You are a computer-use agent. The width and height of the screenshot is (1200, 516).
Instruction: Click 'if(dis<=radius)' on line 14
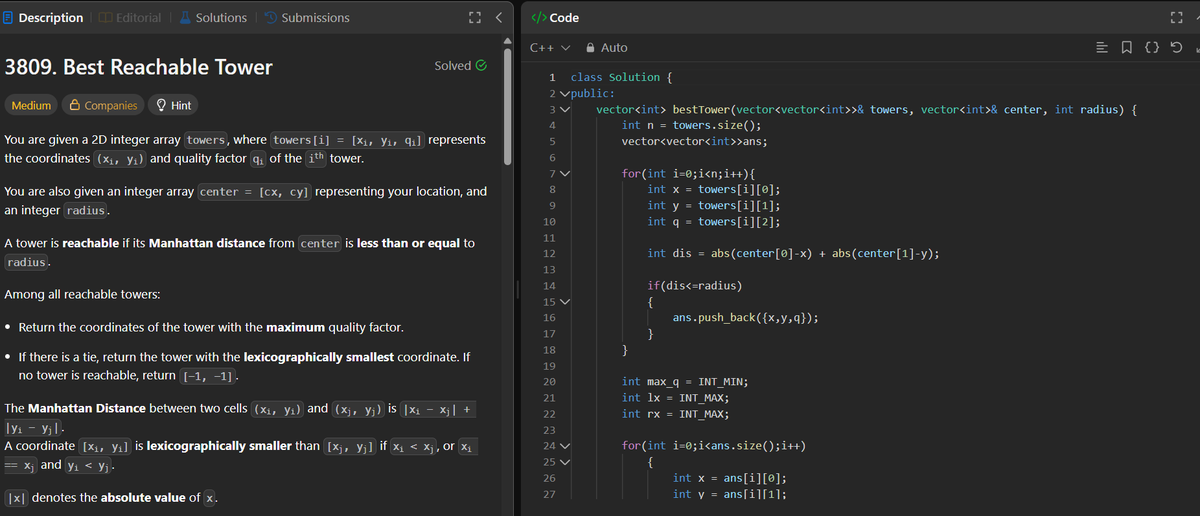pos(695,285)
